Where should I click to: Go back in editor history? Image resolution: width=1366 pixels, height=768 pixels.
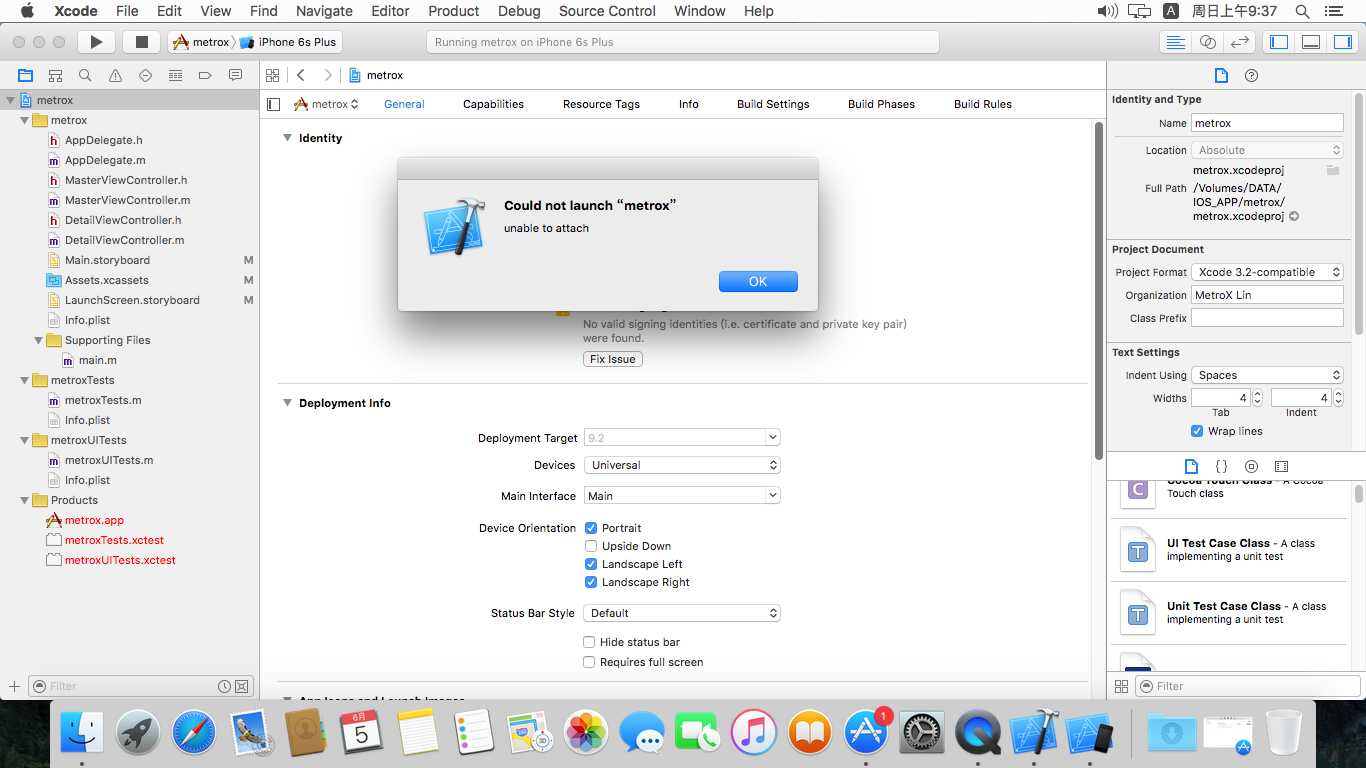pos(301,75)
